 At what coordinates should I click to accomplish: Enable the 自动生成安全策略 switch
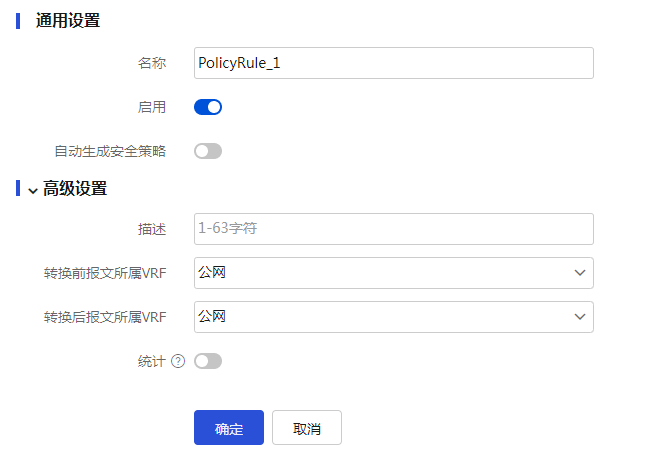[208, 151]
